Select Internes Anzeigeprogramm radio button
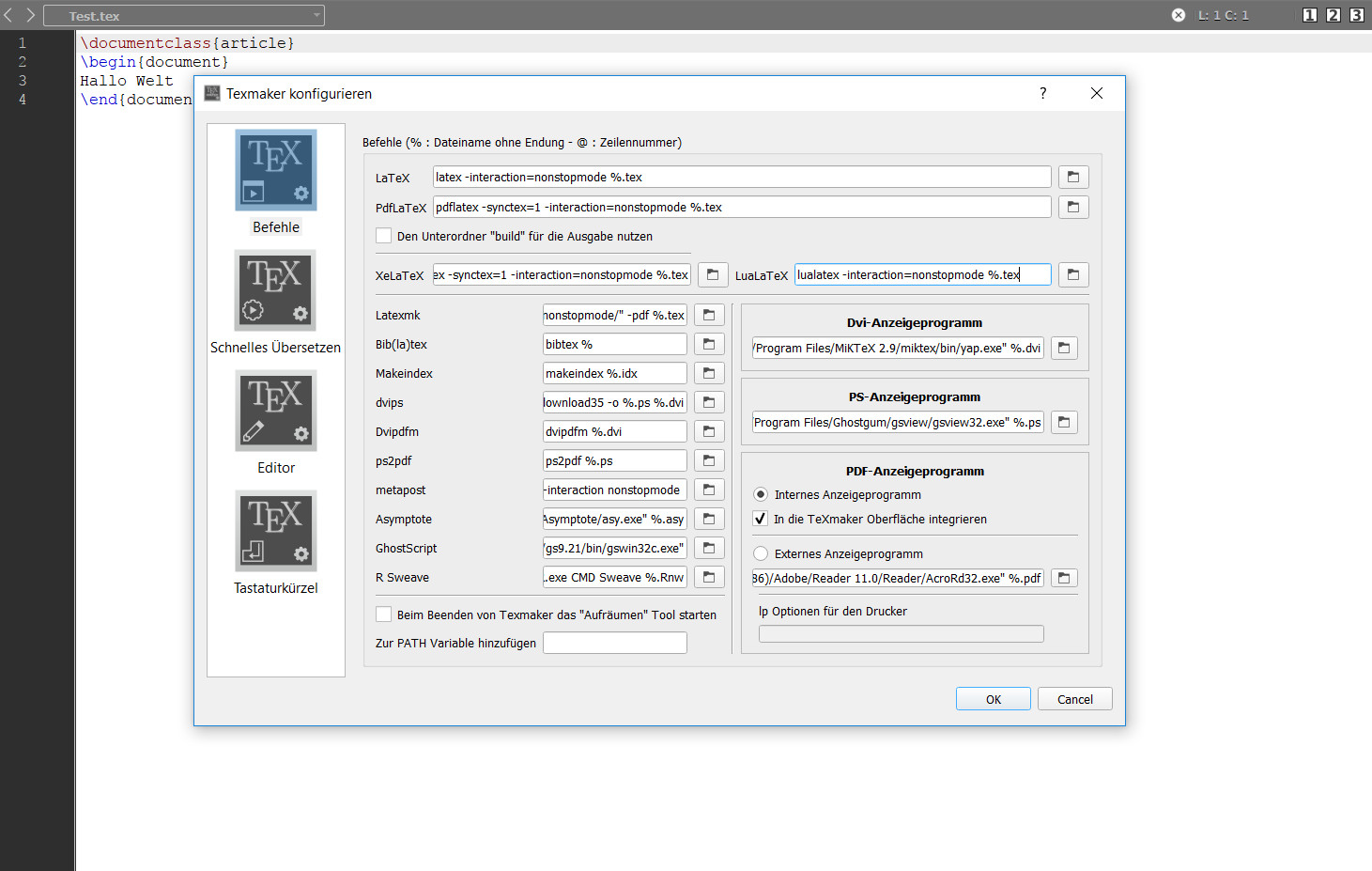The height and width of the screenshot is (871, 1372). click(x=761, y=494)
